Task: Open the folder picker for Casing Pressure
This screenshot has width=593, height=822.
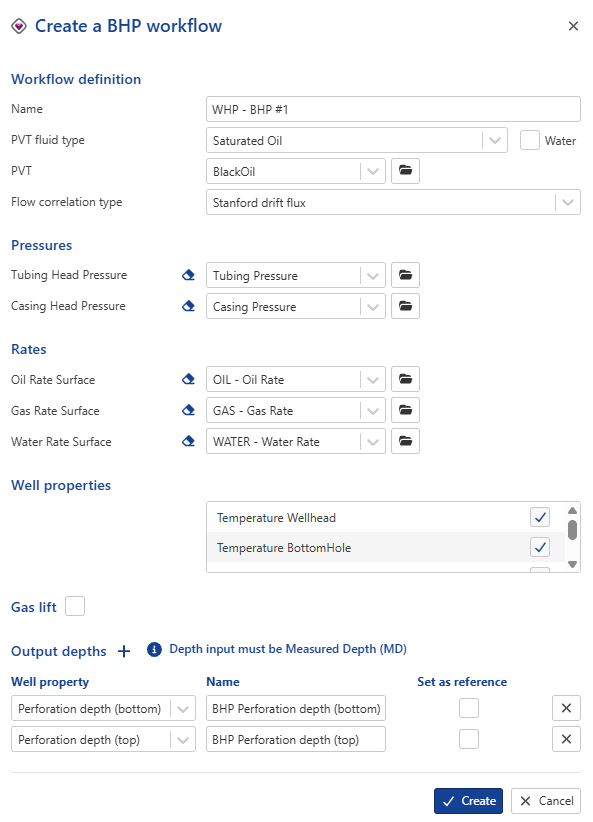Action: click(405, 306)
